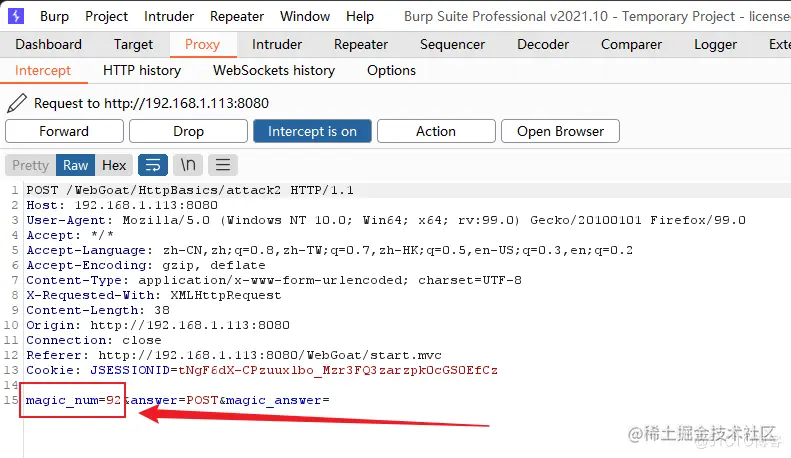Switch to the Logger tab

click(x=715, y=44)
